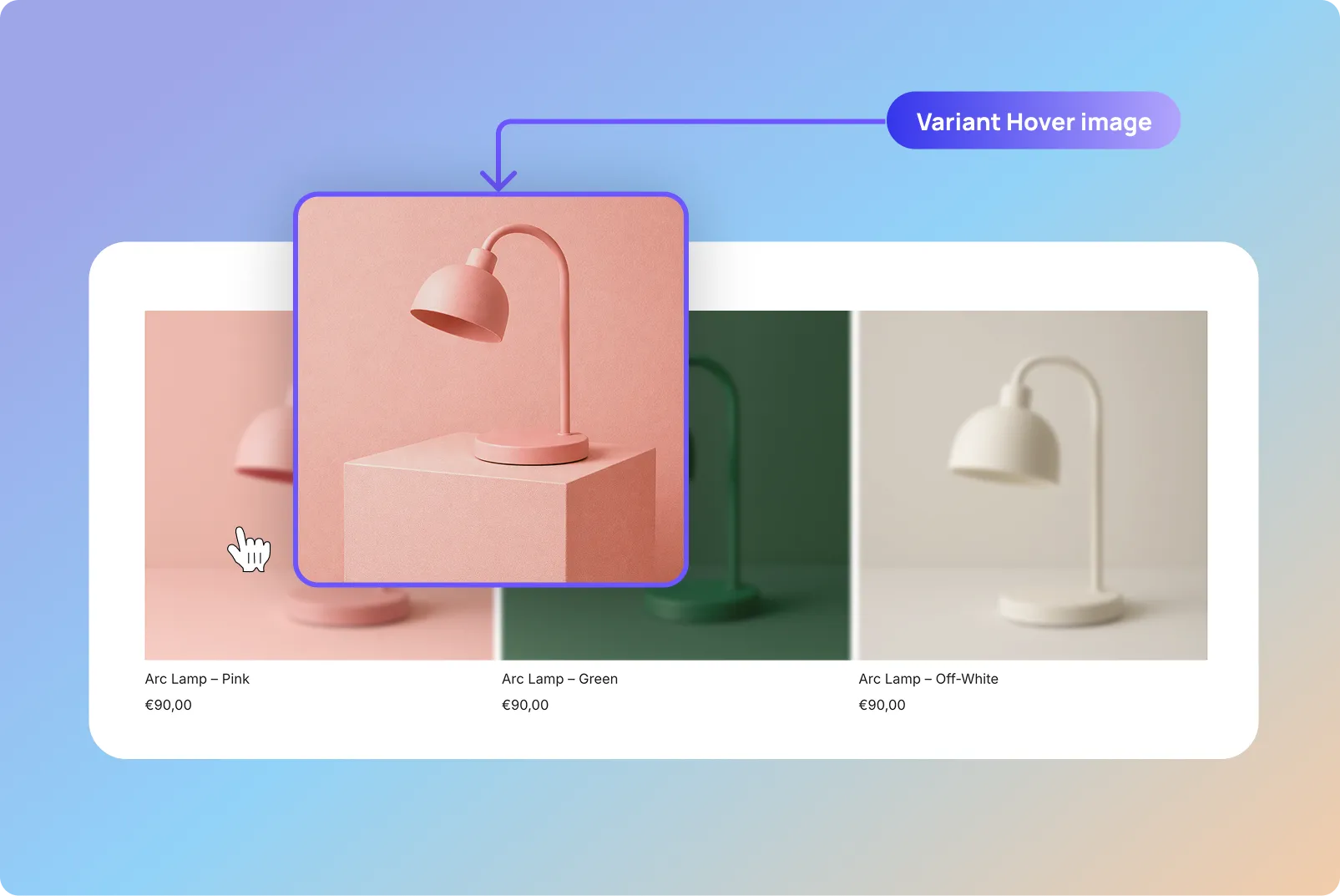Open the Arc Lamp – Green product link

559,679
